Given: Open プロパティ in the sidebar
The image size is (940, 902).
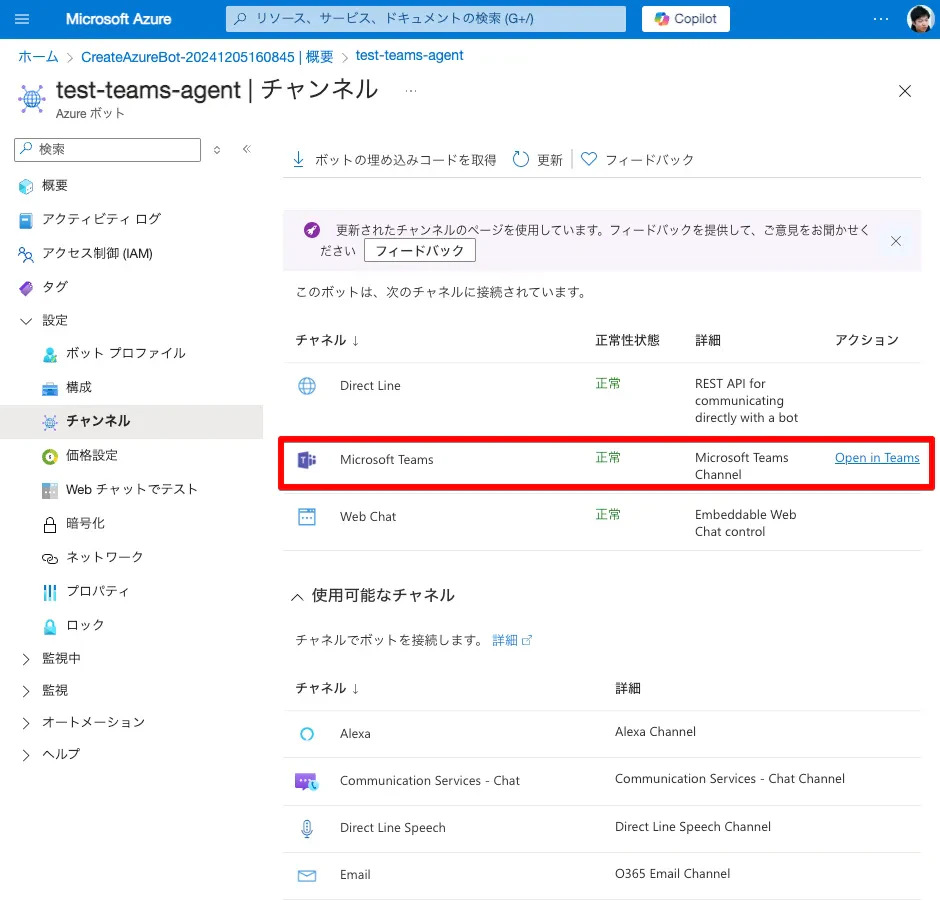Looking at the screenshot, I should click(x=97, y=592).
